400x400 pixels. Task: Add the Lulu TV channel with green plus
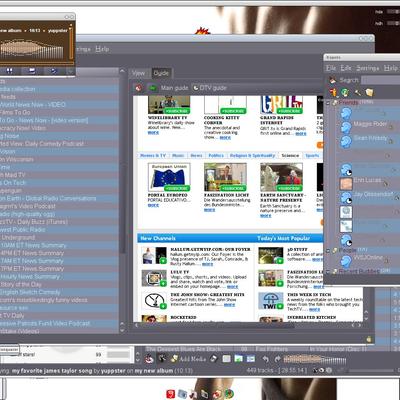click(x=163, y=283)
